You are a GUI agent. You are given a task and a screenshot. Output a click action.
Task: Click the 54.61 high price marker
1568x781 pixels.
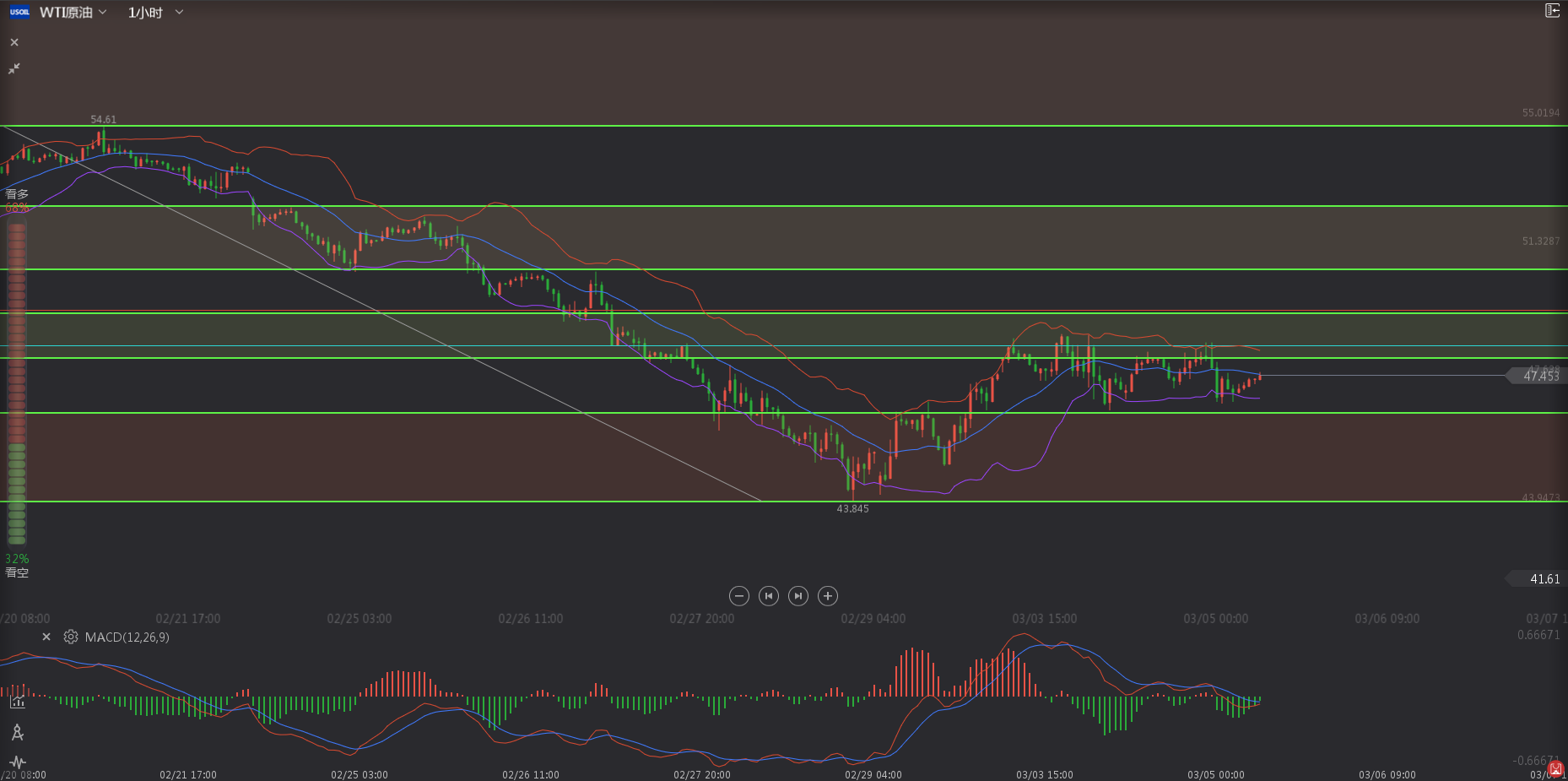pyautogui.click(x=104, y=120)
